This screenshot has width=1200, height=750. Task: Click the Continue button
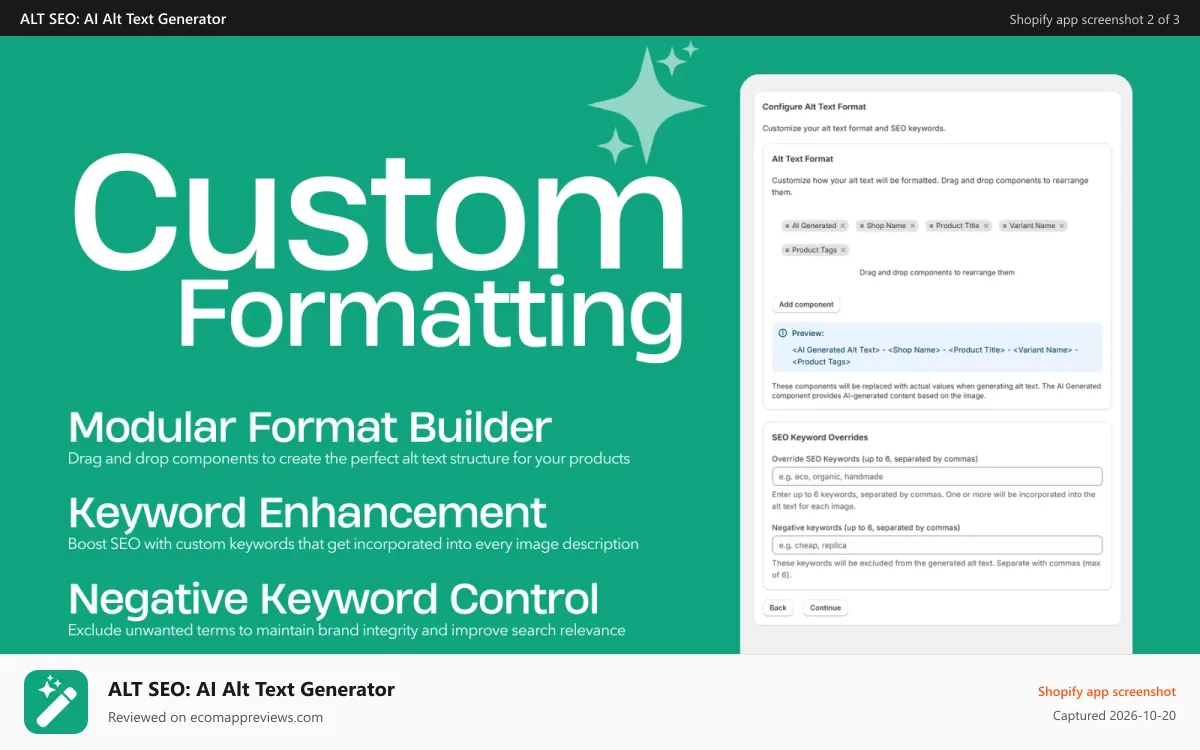pyautogui.click(x=826, y=607)
